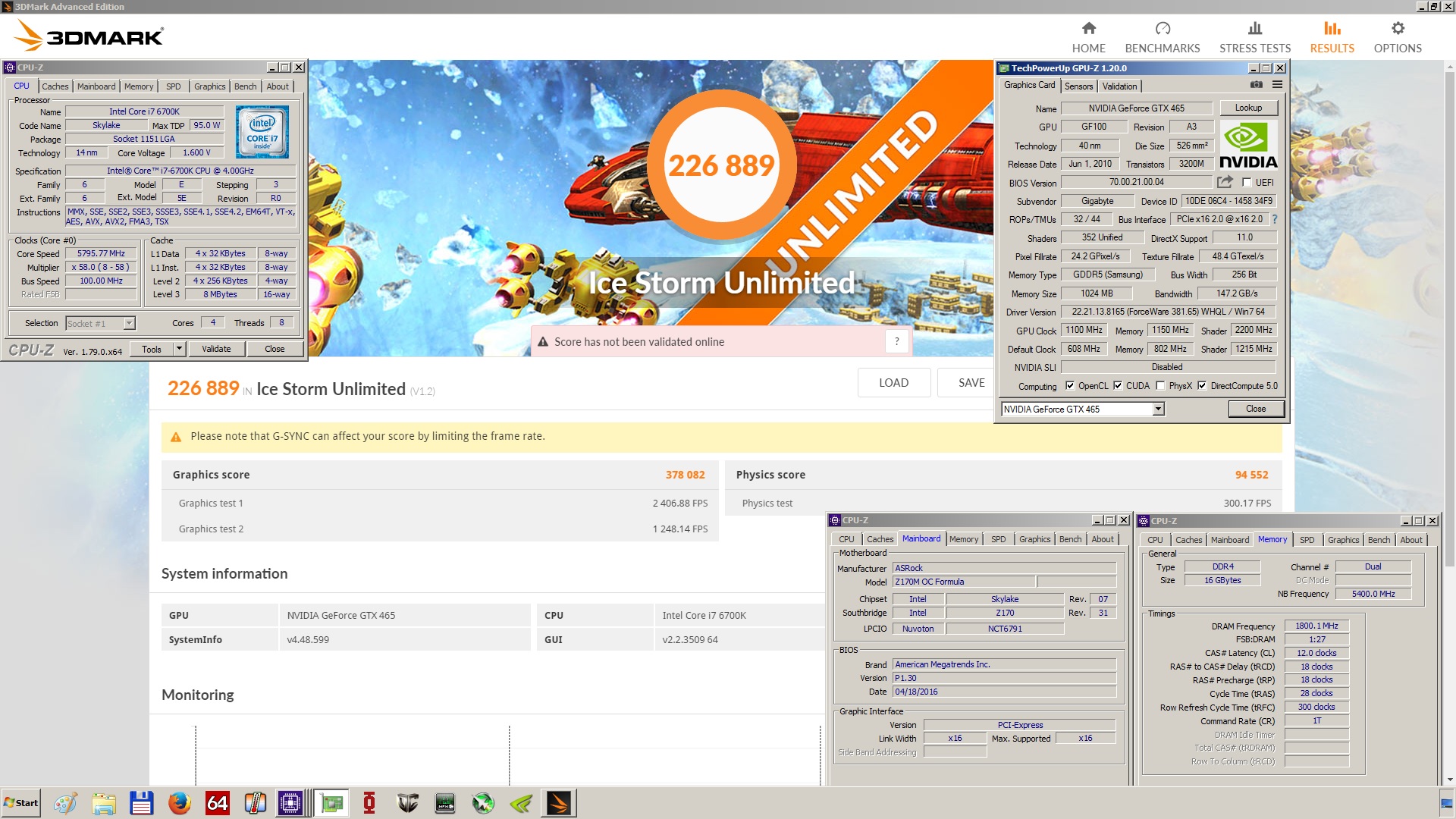
Task: Toggle the OpenCL checkbox in GPU-Z
Action: click(1070, 386)
